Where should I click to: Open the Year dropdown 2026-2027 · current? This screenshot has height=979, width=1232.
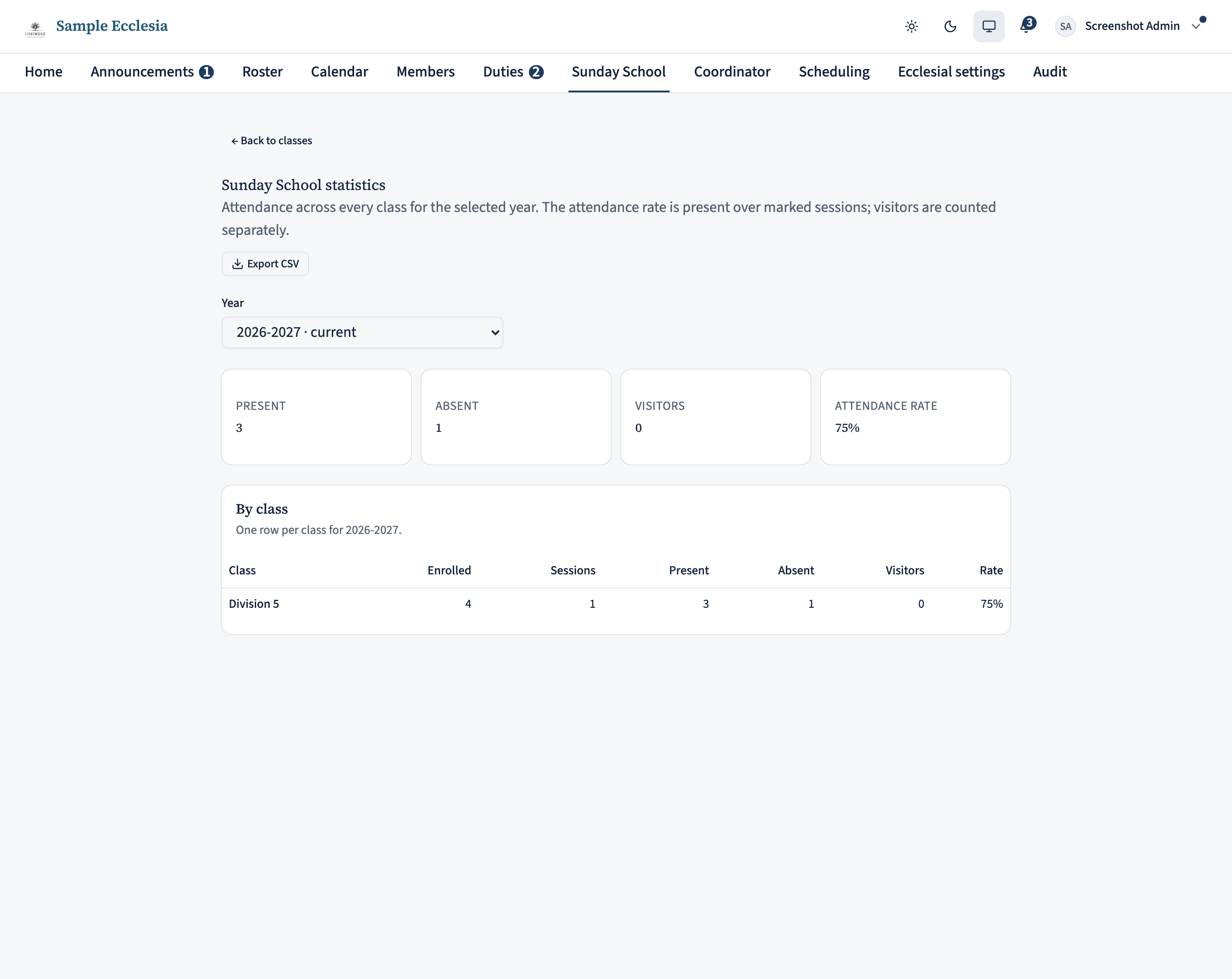[x=362, y=332]
